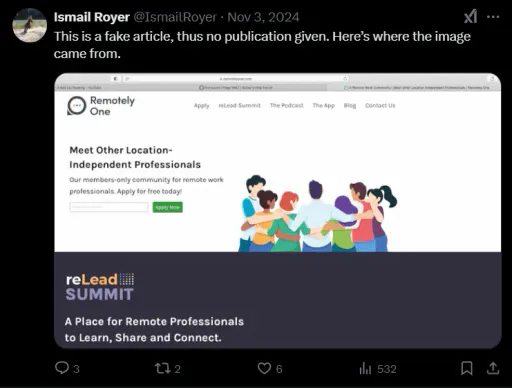Viewport: 512px width, 388px height.
Task: View tweet analytics showing 532 views
Action: coord(378,369)
